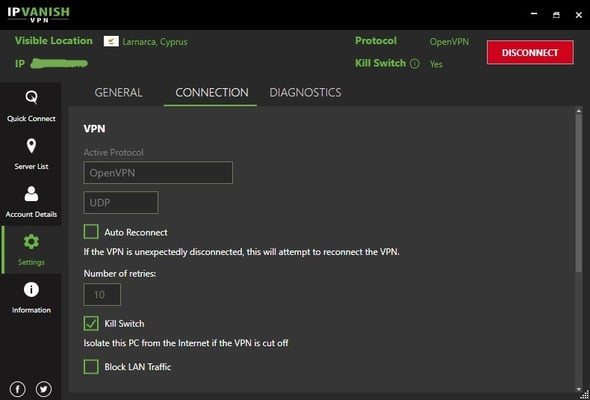Select the CONNECTION tab
The image size is (590, 400).
pos(211,93)
